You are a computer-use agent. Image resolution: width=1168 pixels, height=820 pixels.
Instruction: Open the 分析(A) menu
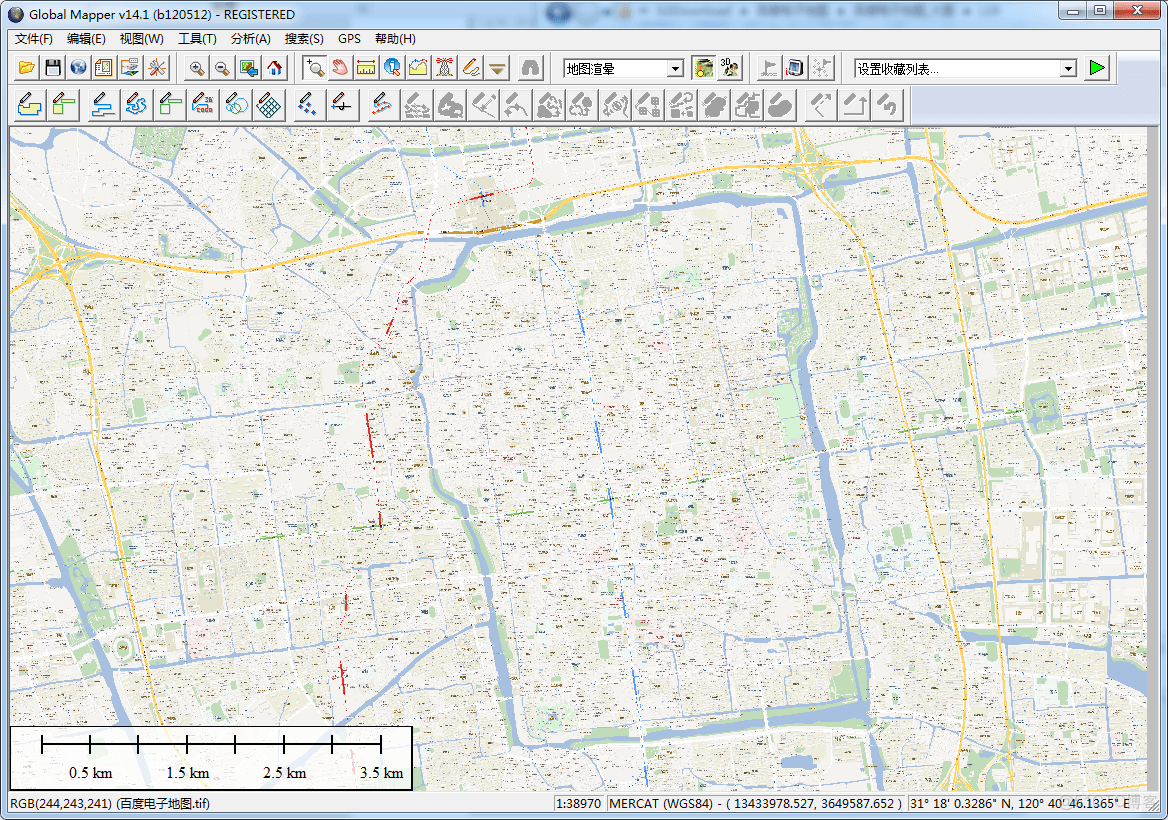pos(250,39)
